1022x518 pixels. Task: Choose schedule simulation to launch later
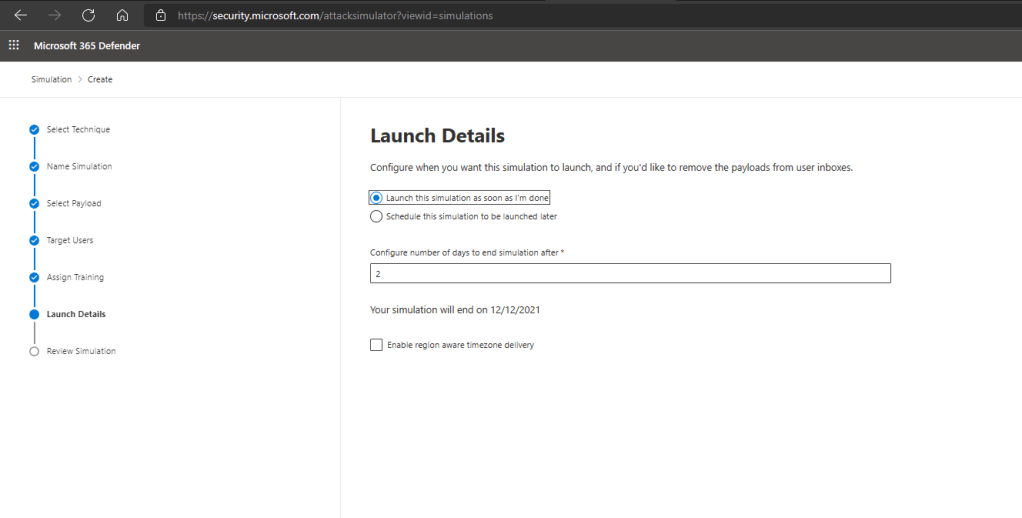[376, 216]
